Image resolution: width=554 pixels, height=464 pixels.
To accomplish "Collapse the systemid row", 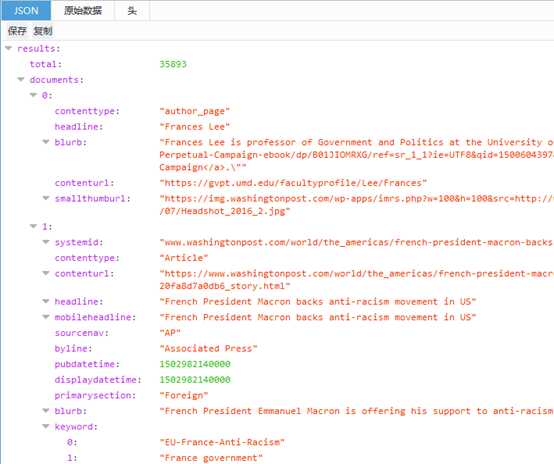I will (46, 242).
